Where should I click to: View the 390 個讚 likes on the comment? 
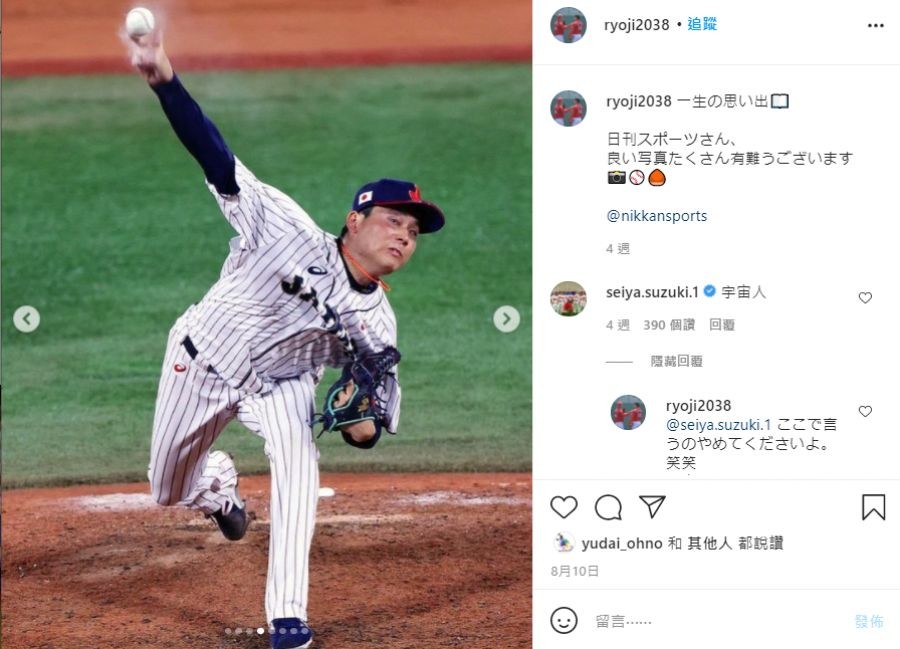click(x=669, y=325)
